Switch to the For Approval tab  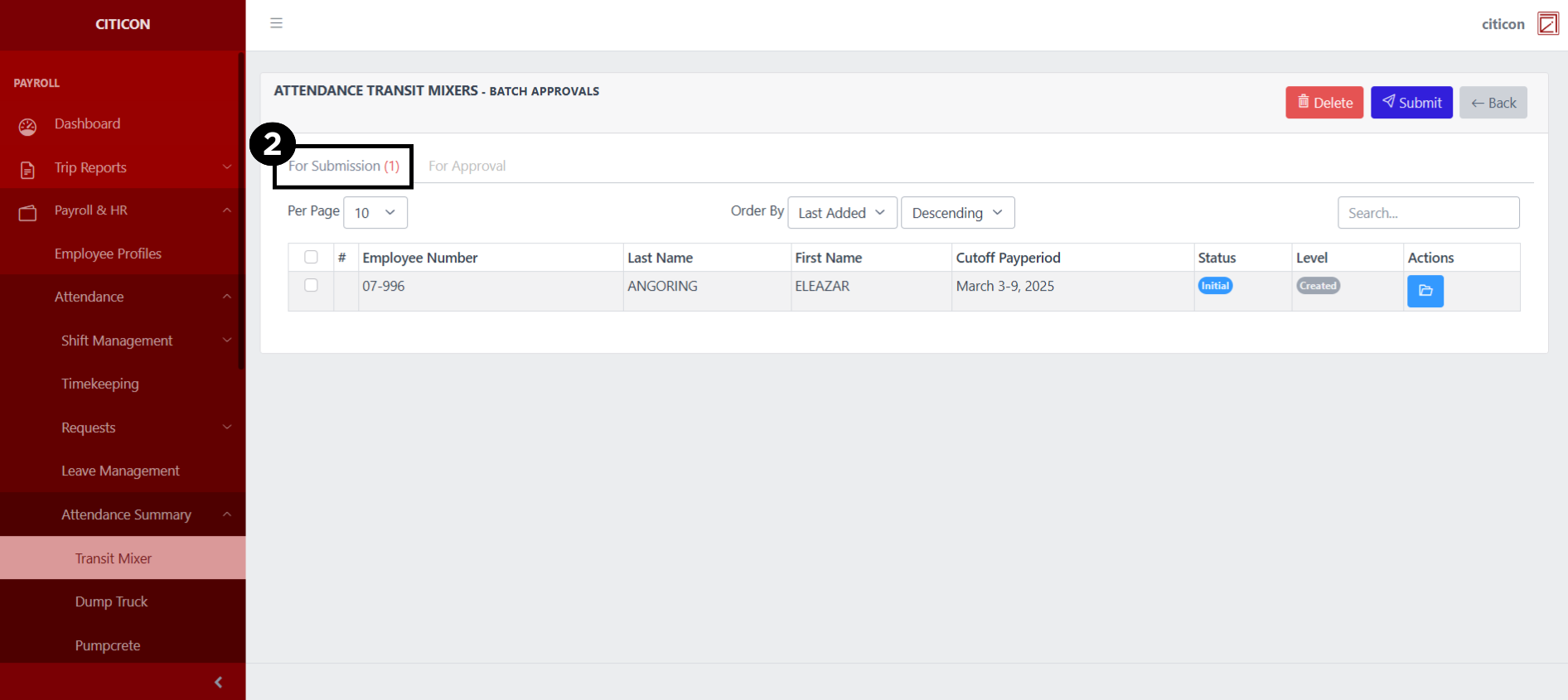coord(467,166)
